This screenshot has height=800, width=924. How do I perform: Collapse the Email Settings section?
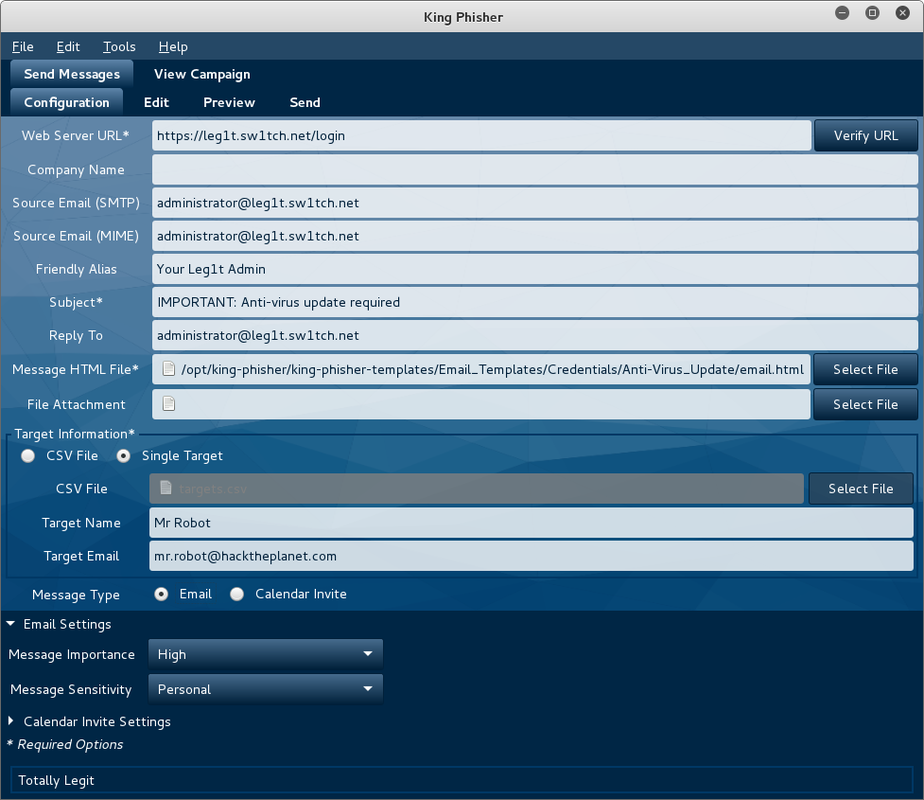point(11,623)
